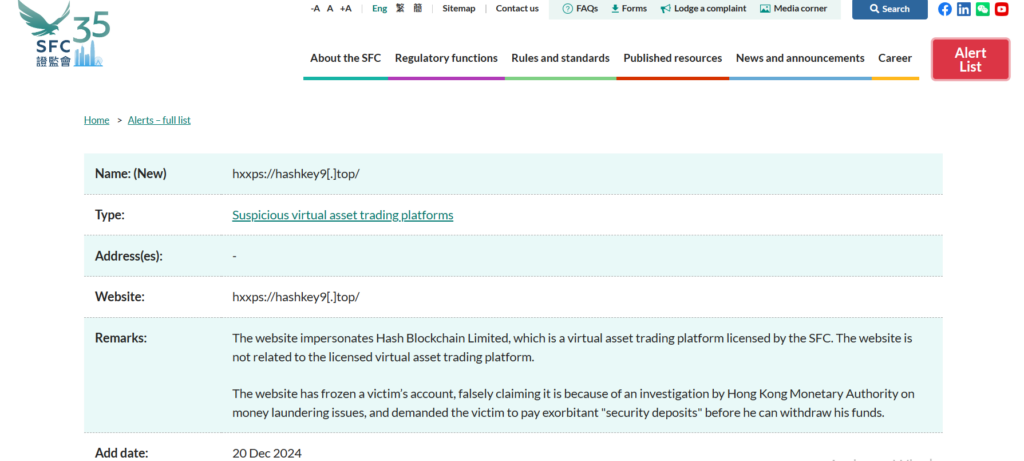This screenshot has height=461, width=1024.
Task: Open Suspicious virtual asset trading platforms link
Action: point(343,215)
